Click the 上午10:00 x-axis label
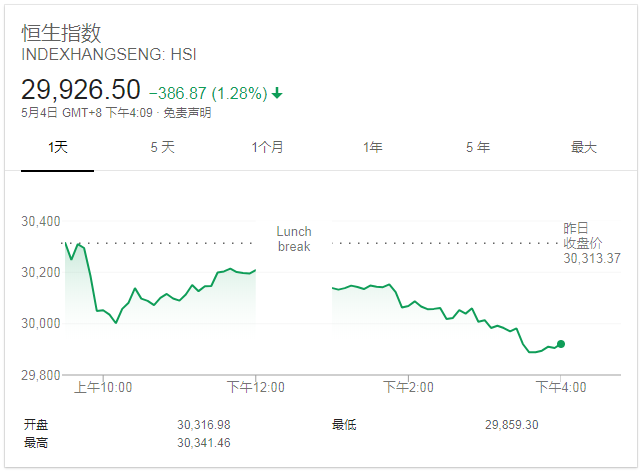Screen dimensions: 642x472 tap(103, 387)
